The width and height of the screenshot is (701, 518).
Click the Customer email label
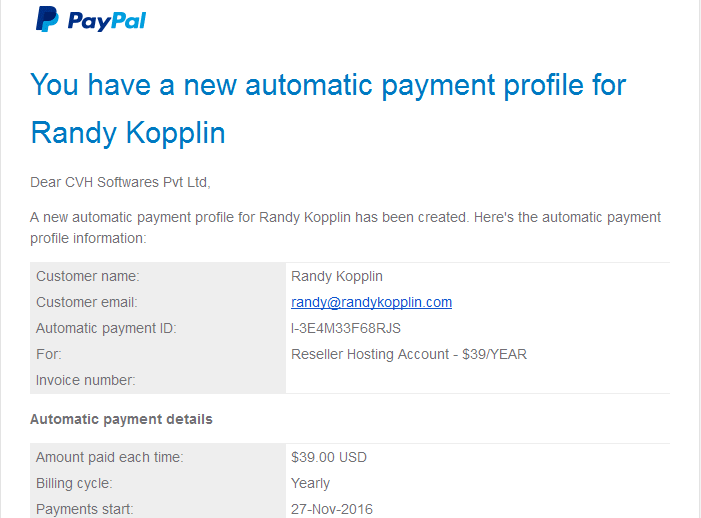coord(87,302)
